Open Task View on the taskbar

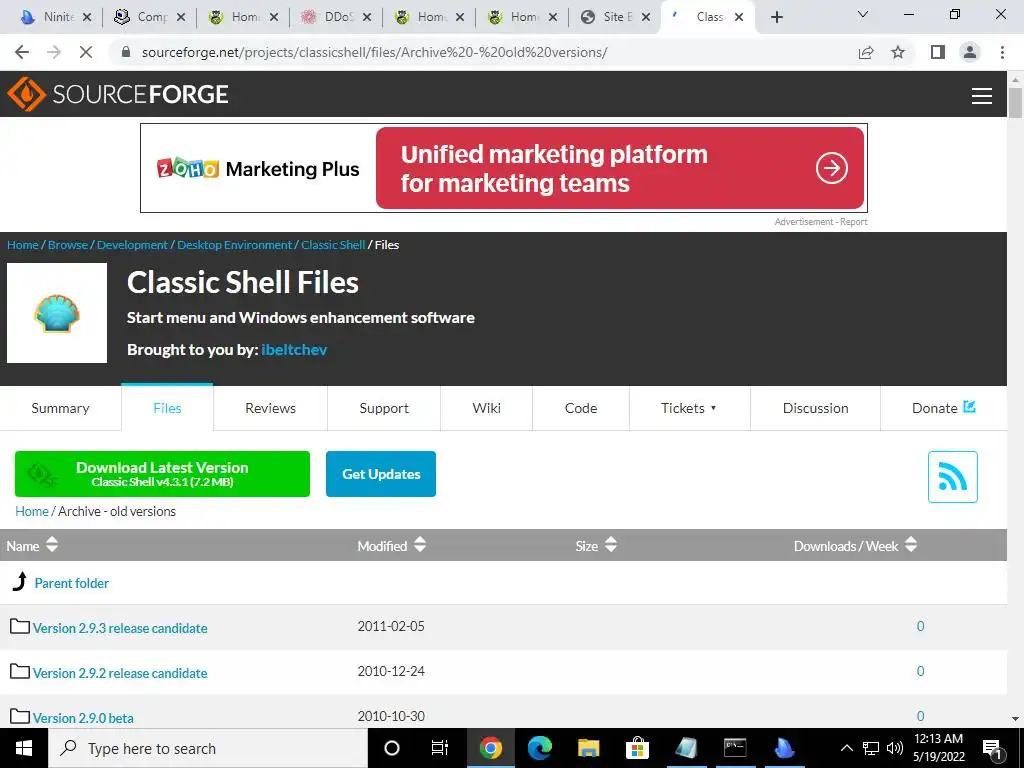point(440,748)
